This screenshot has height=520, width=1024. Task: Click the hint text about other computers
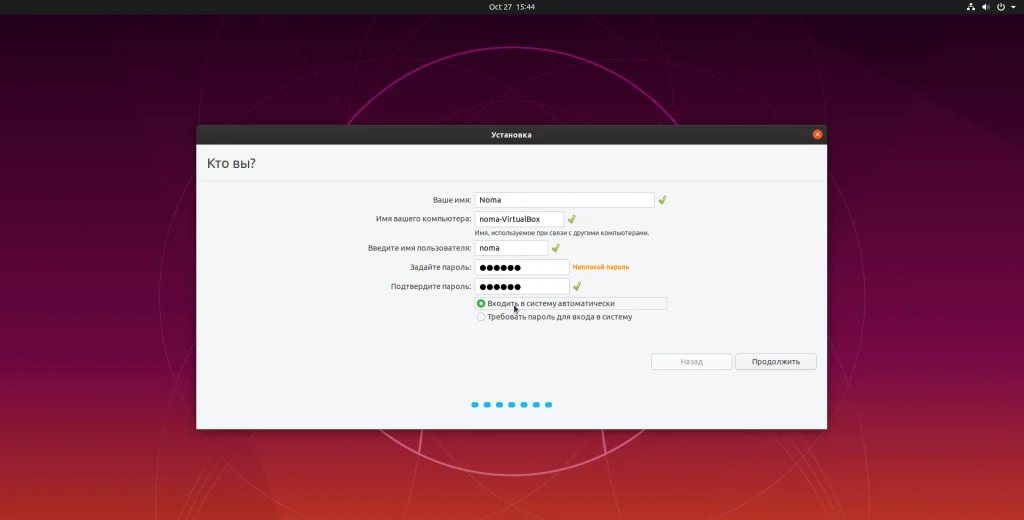tap(562, 233)
